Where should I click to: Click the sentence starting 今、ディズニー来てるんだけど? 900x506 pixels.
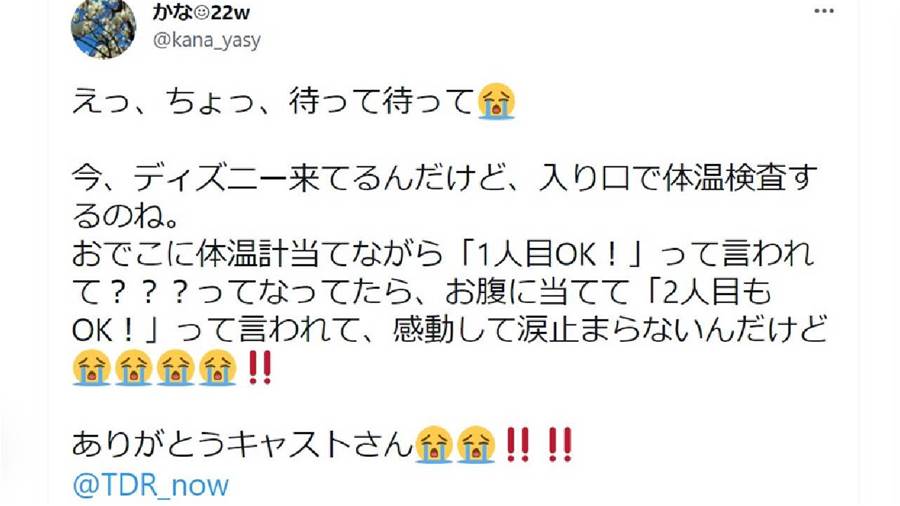point(445,197)
